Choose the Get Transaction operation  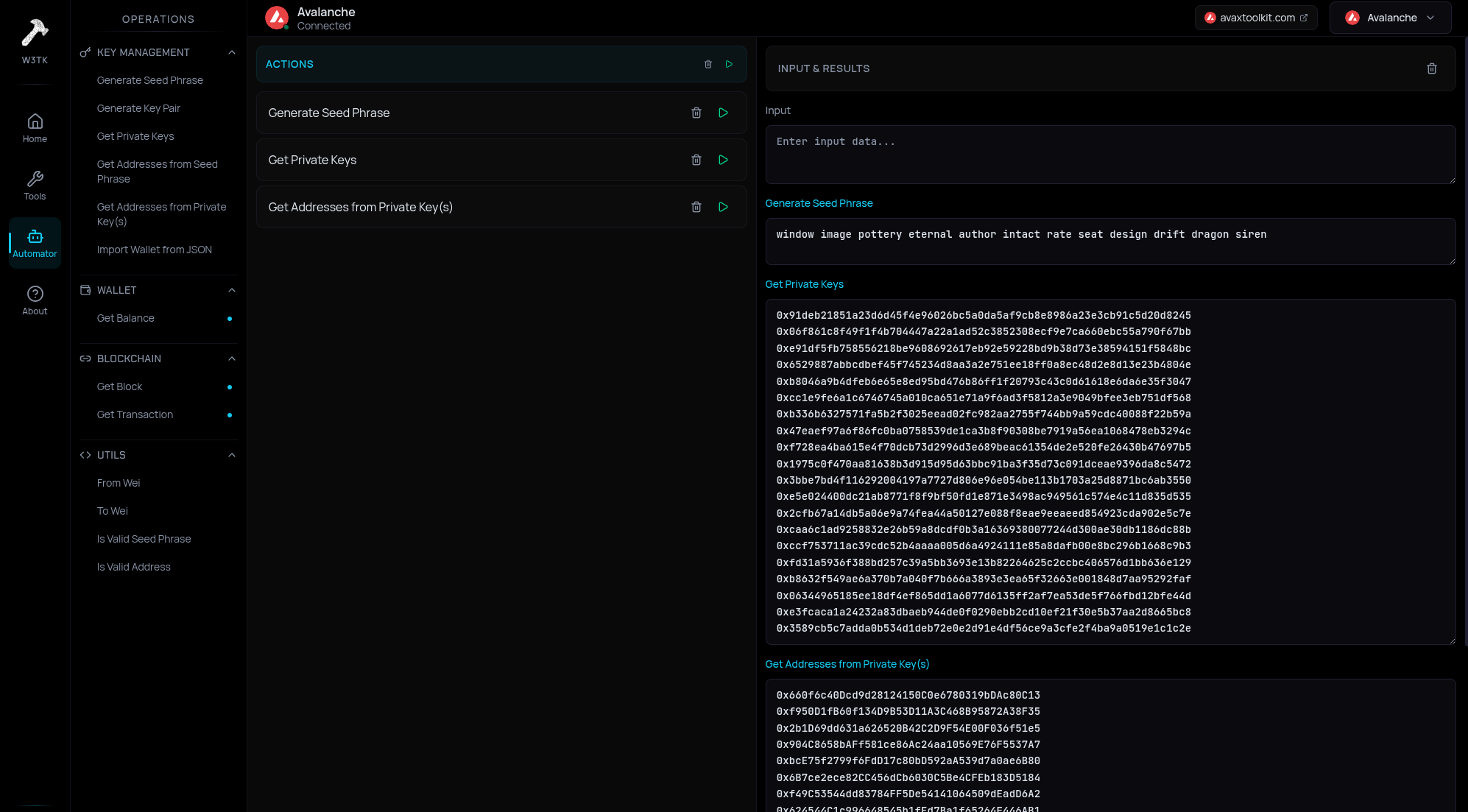(135, 414)
